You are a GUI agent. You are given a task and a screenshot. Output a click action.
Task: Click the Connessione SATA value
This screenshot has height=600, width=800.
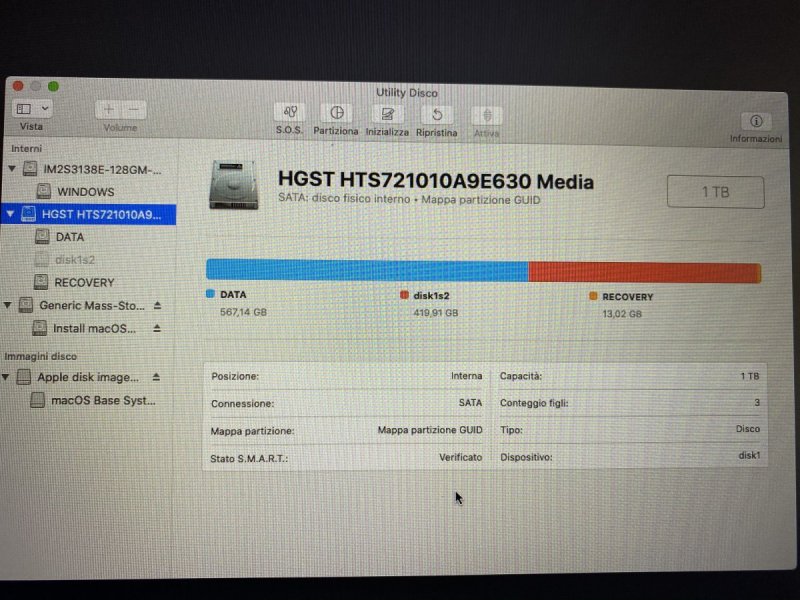pyautogui.click(x=470, y=403)
